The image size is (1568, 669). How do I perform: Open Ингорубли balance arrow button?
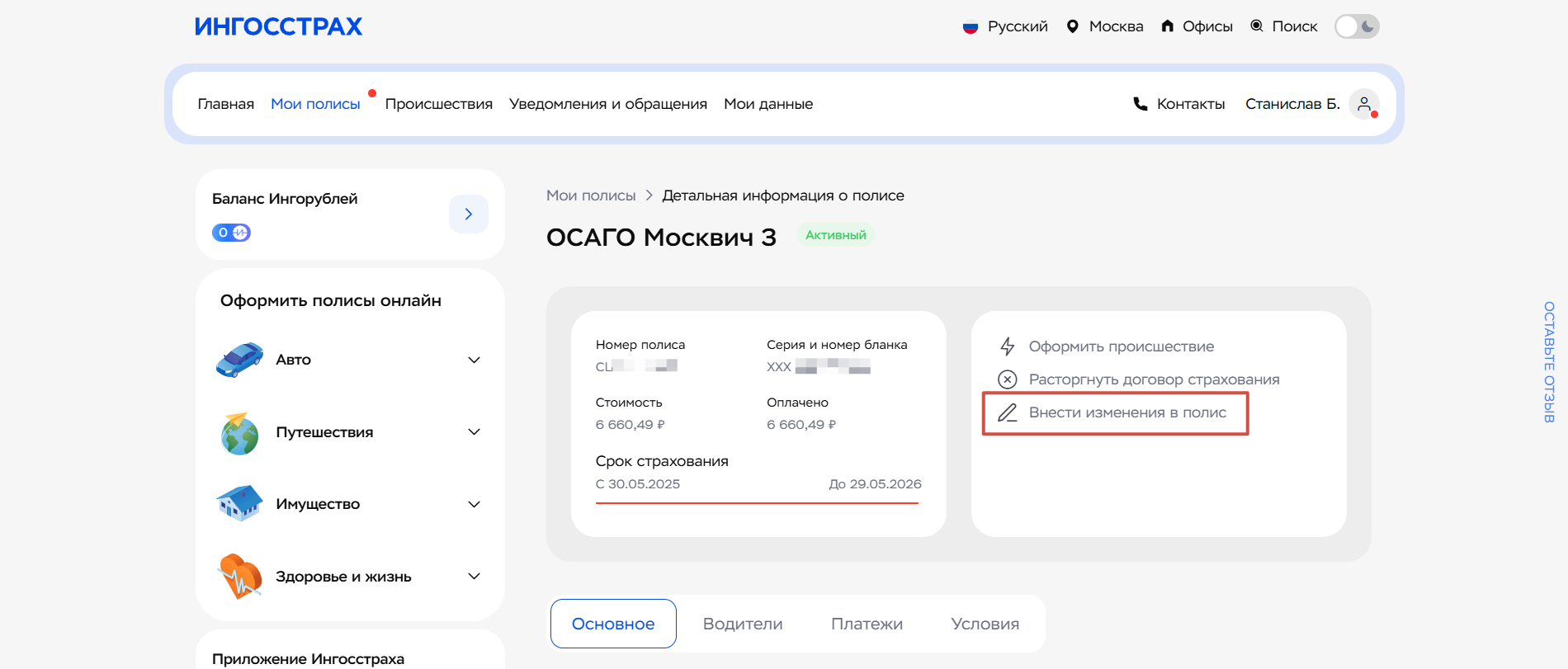point(469,214)
